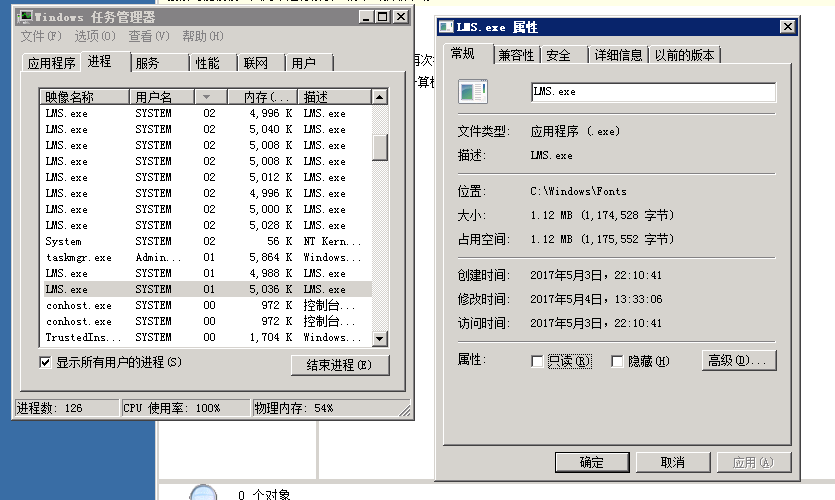Click the process list scrollbar thumb
Viewport: 835px width, 500px height.
[380, 147]
